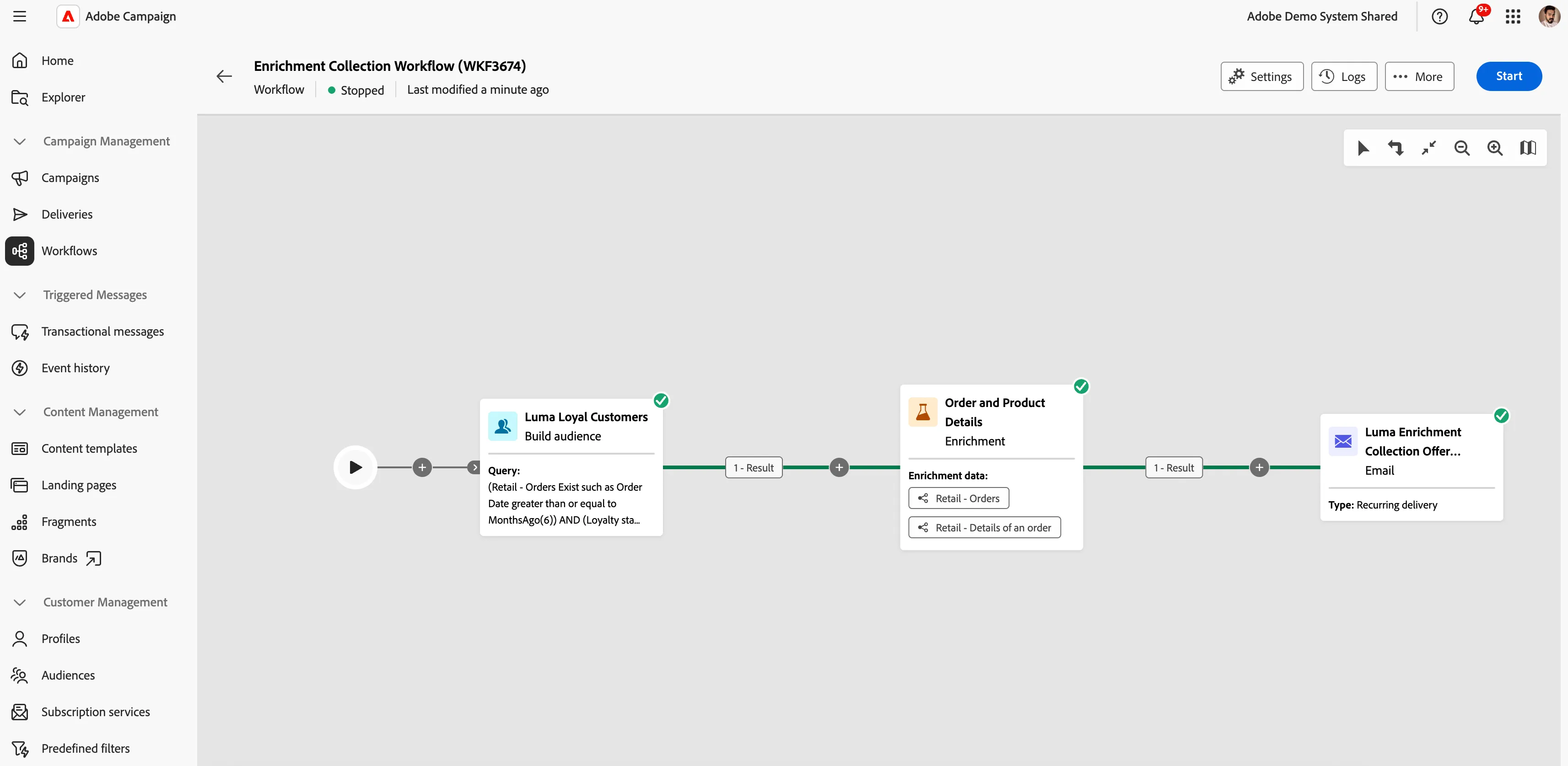Screen dimensions: 1568x766
Task: Select Order and Product Details enrichment
Action: click(991, 467)
